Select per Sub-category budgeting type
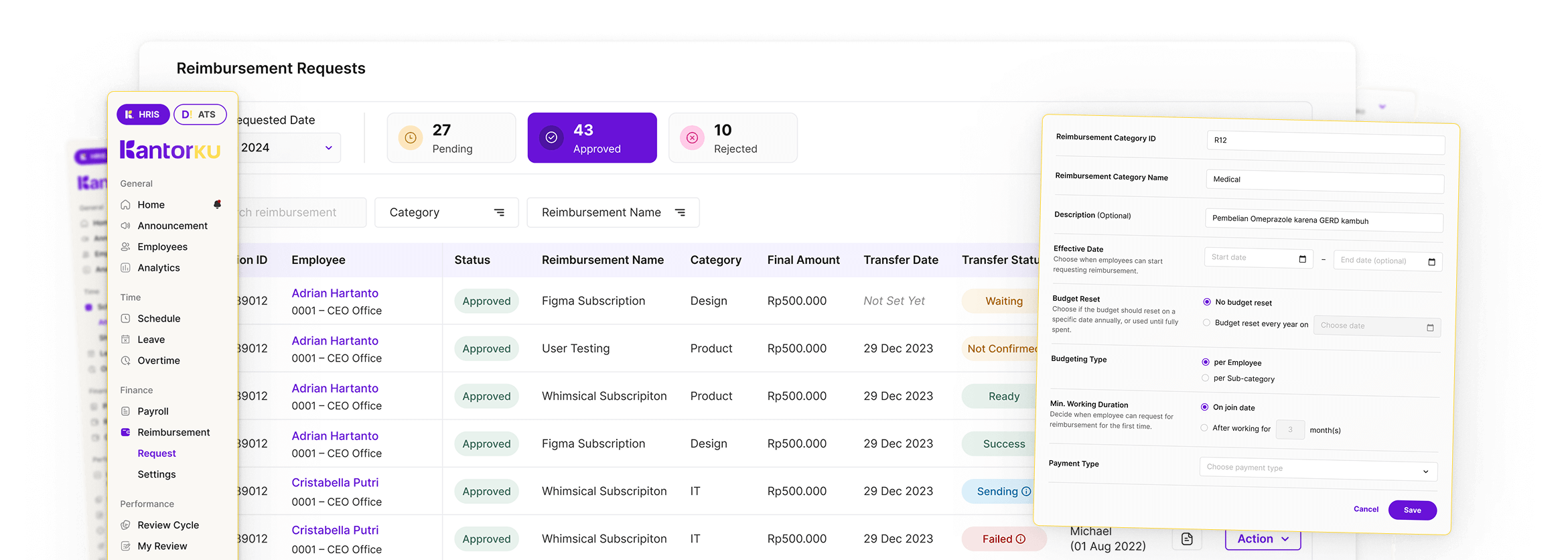Image resolution: width=1568 pixels, height=560 pixels. (x=1205, y=378)
